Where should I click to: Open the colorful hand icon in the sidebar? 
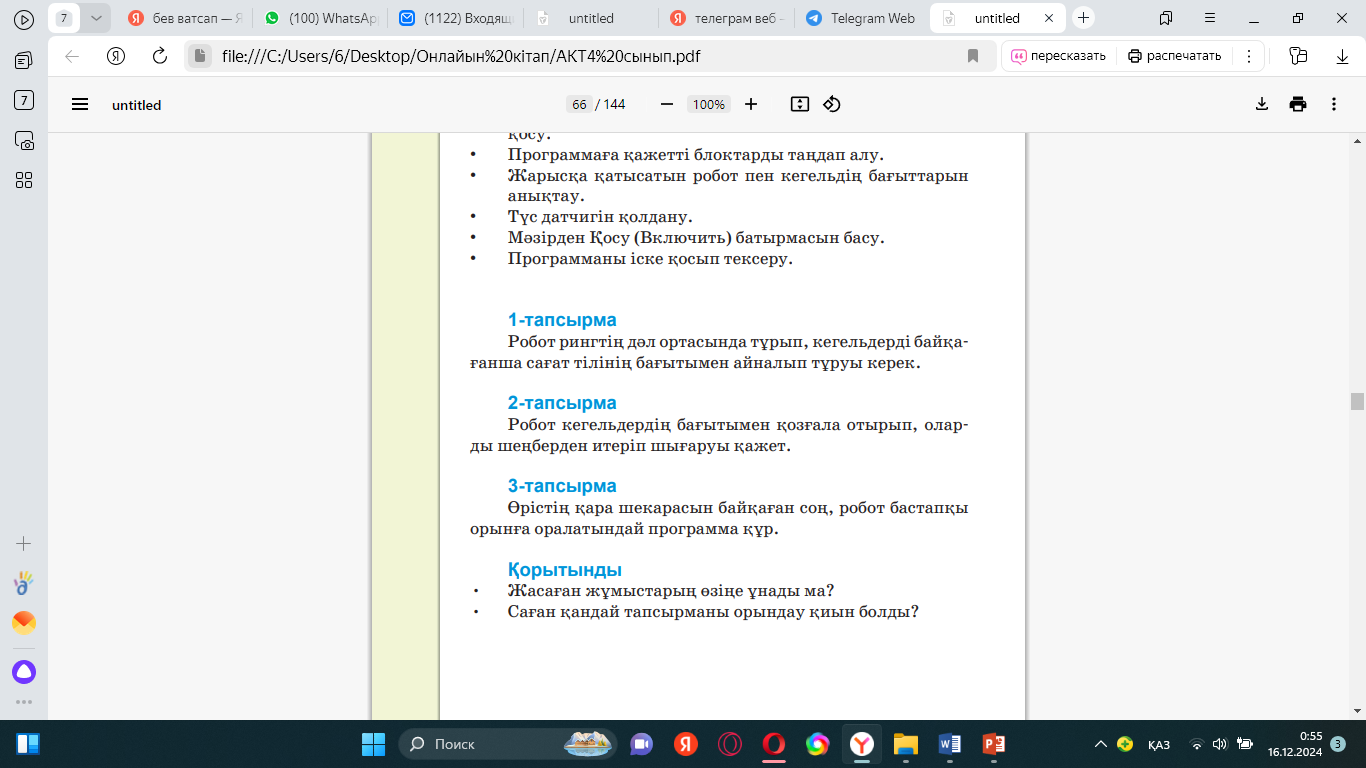[x=24, y=583]
